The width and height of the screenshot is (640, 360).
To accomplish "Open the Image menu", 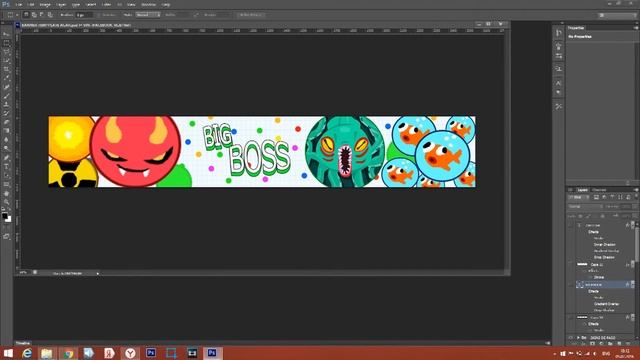I will click(45, 4).
